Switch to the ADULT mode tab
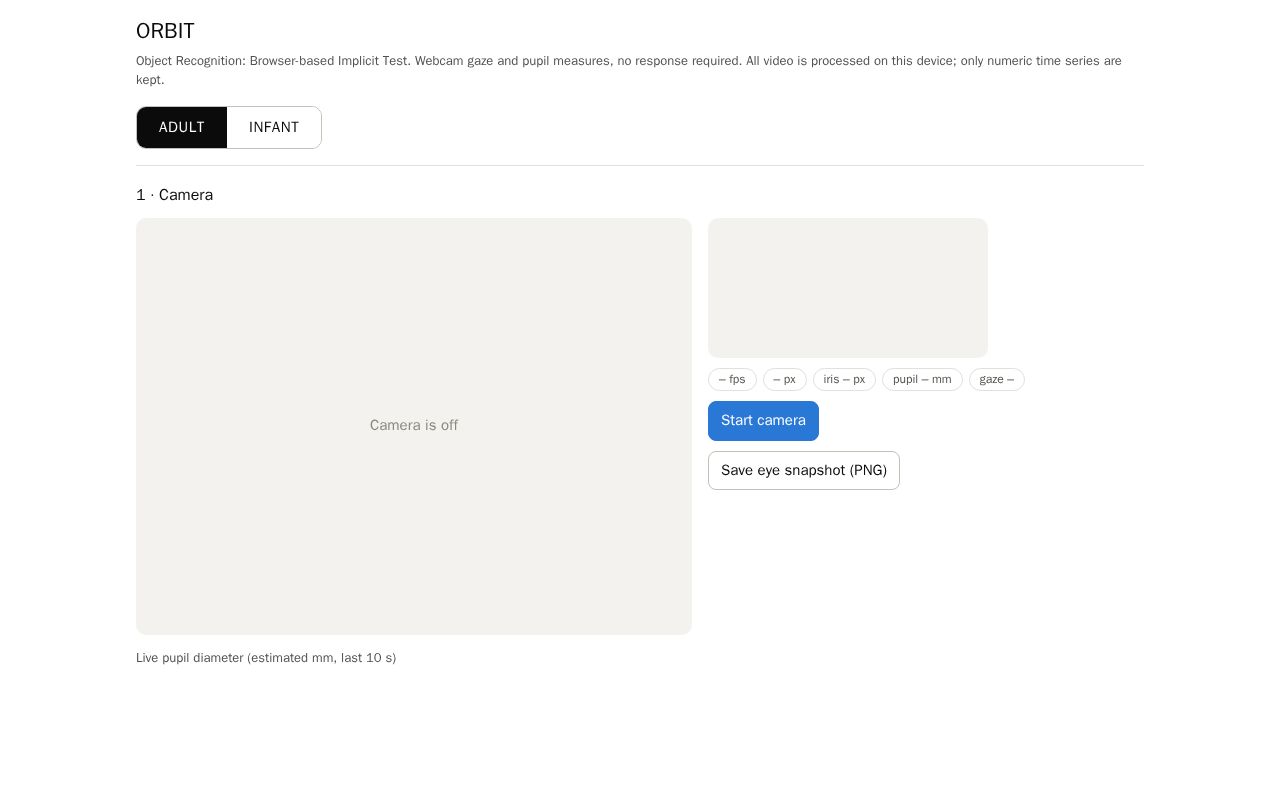Viewport: 1280px width, 800px height. click(x=182, y=127)
